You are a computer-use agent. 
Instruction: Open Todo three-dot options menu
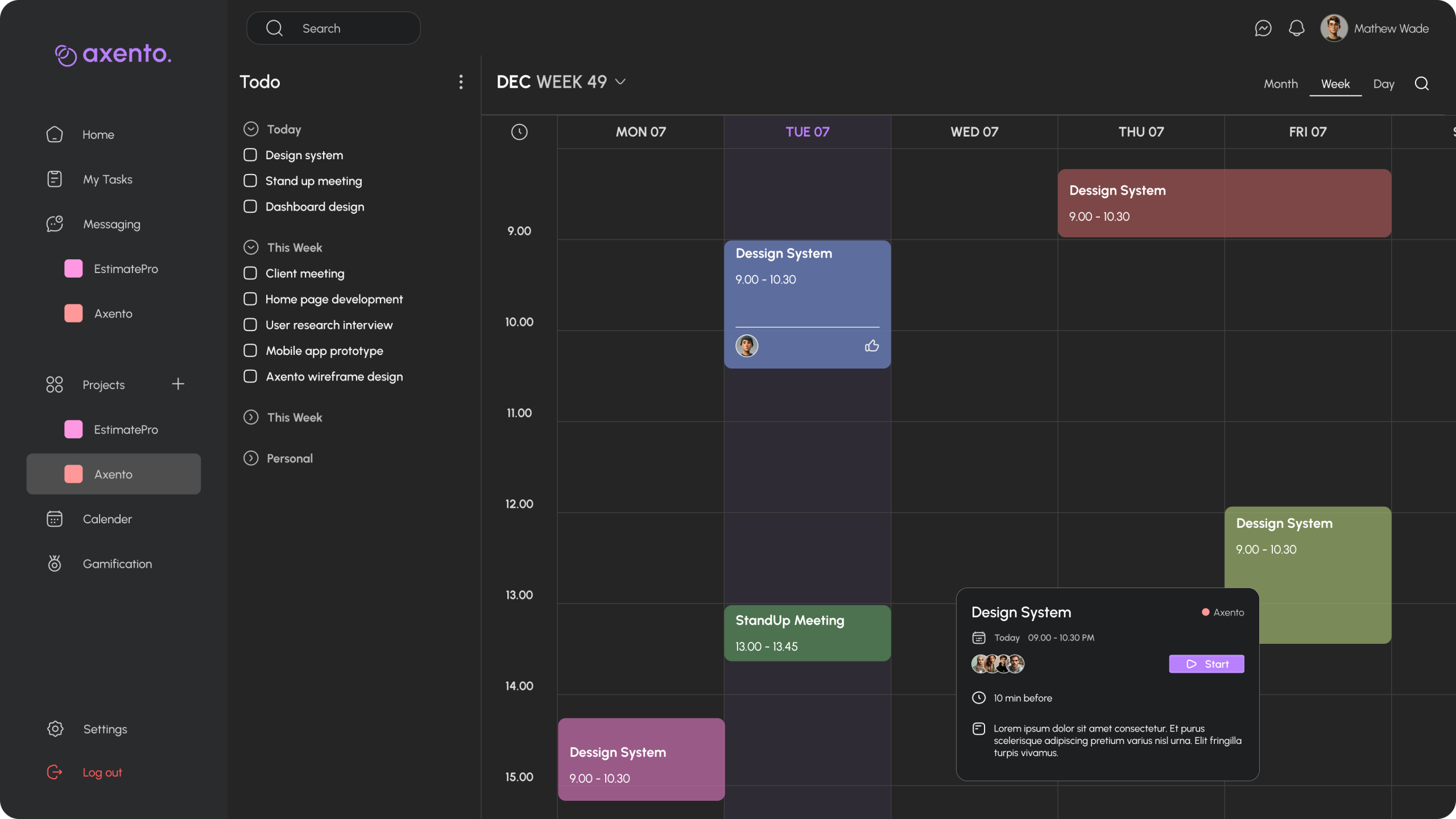(461, 82)
